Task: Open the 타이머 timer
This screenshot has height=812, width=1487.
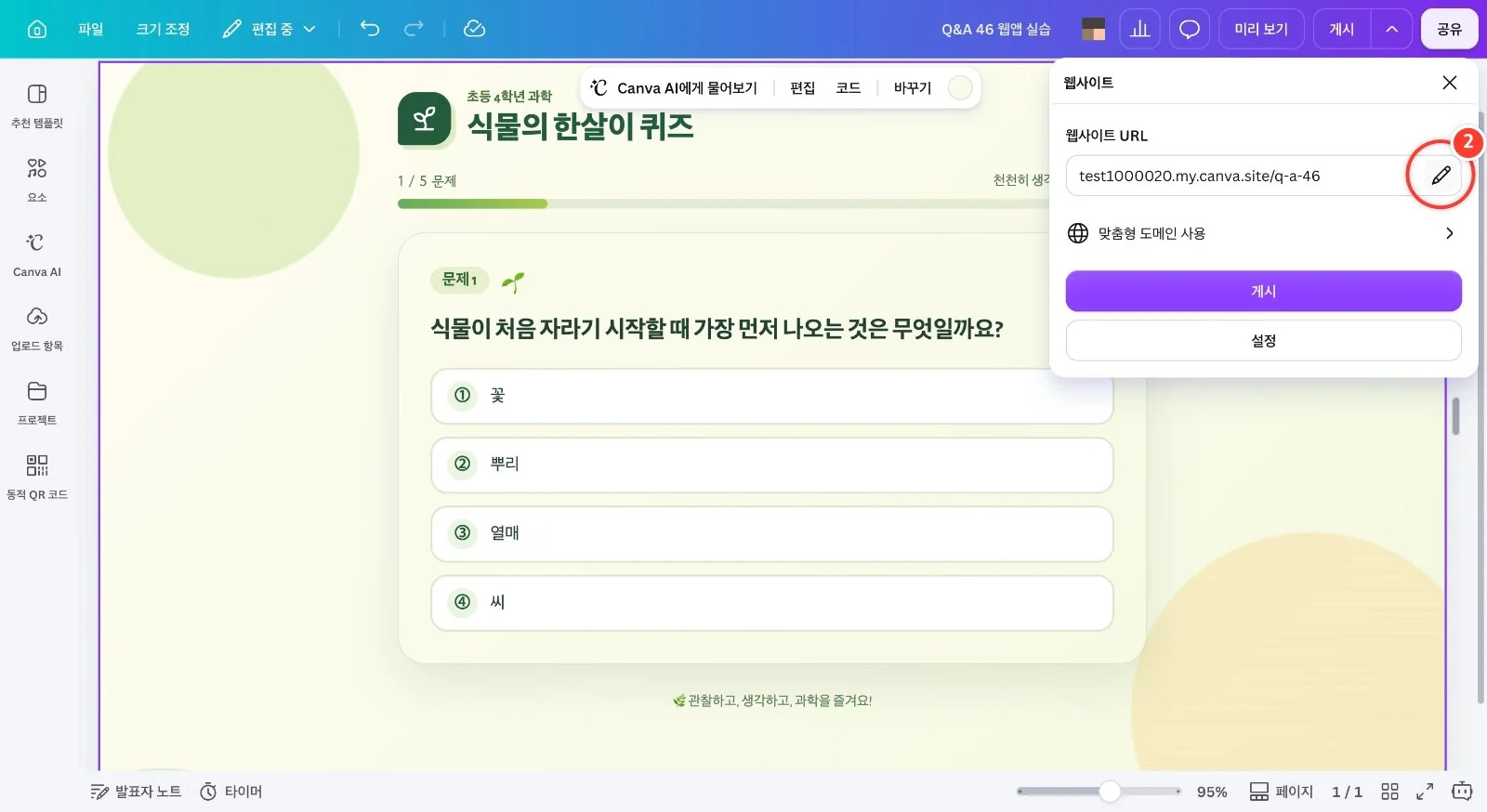Action: (x=231, y=792)
